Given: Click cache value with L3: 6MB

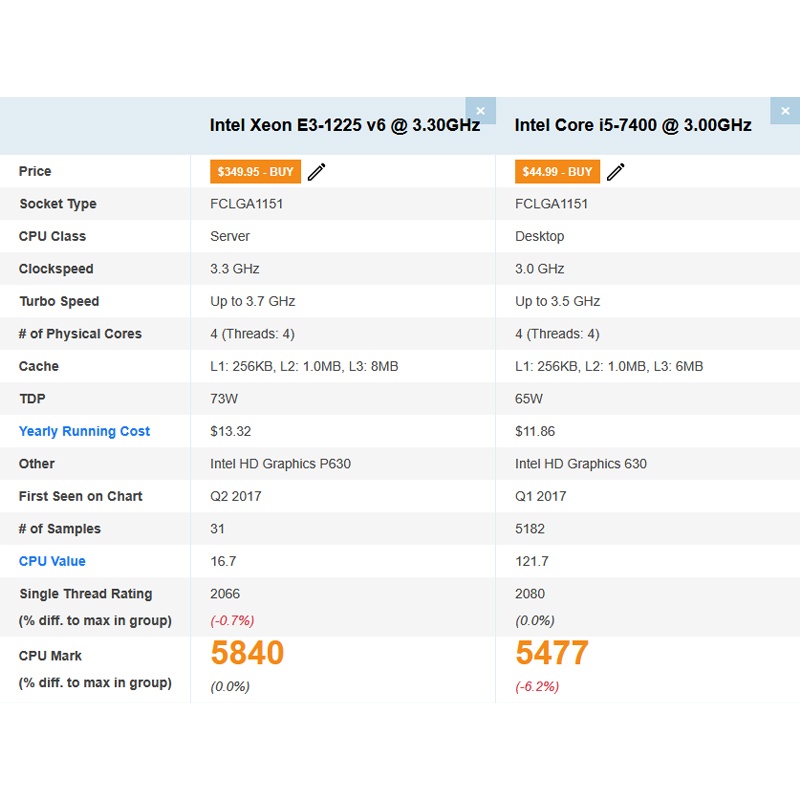Looking at the screenshot, I should (609, 366).
